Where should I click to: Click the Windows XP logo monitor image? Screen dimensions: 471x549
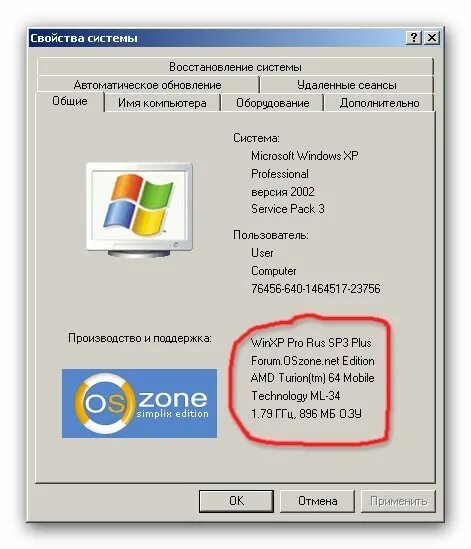[x=139, y=210]
